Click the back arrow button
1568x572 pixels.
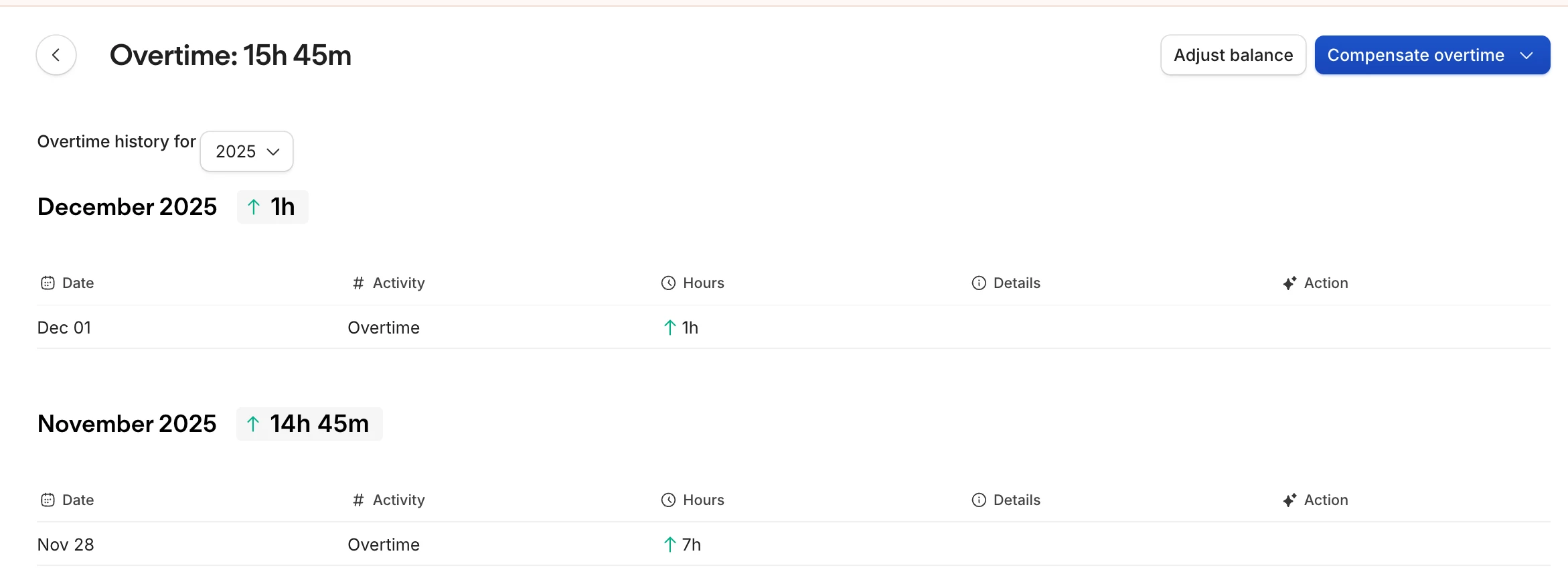click(56, 55)
